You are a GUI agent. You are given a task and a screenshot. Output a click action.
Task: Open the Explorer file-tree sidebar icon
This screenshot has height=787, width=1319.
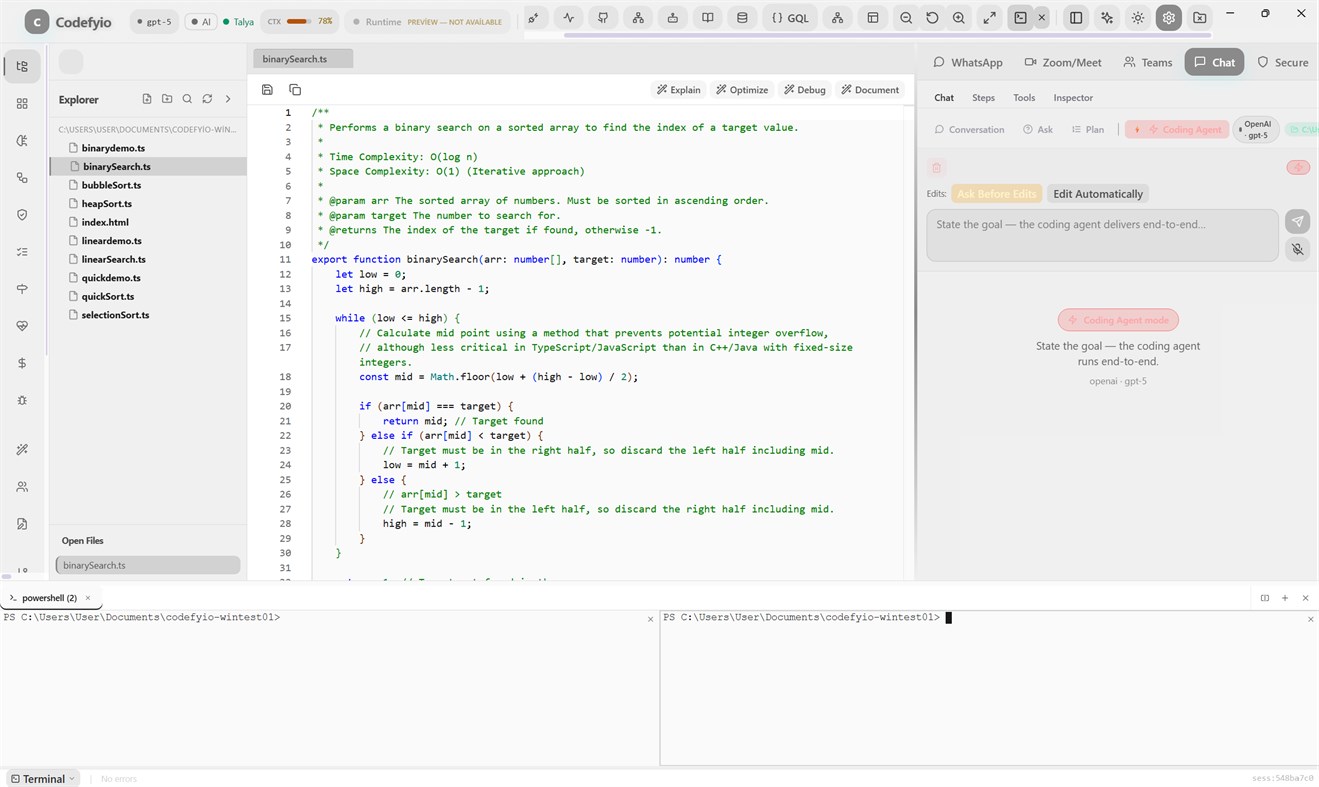pos(22,67)
